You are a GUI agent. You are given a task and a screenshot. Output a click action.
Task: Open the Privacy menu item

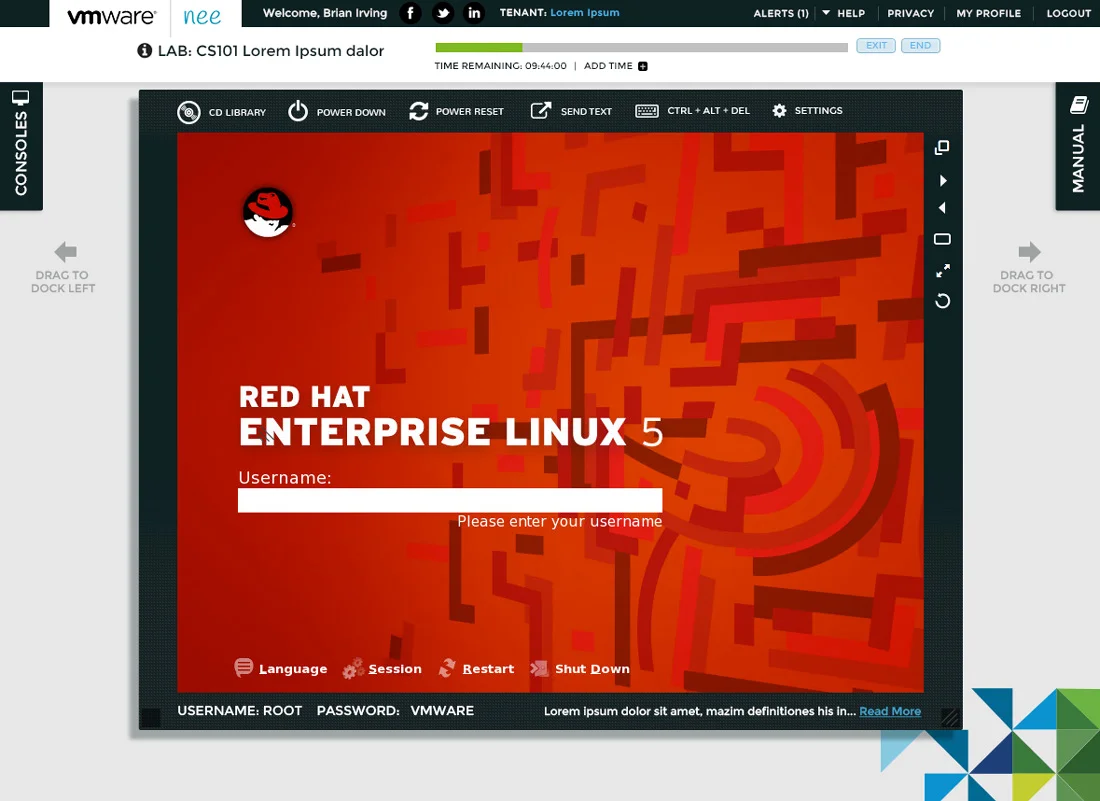911,13
